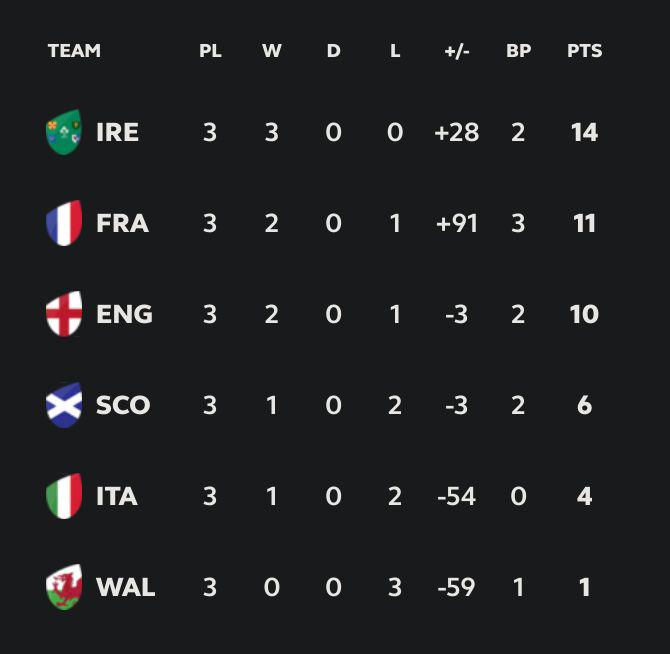The height and width of the screenshot is (654, 670).
Task: Select the England flag shield icon
Action: [x=64, y=314]
